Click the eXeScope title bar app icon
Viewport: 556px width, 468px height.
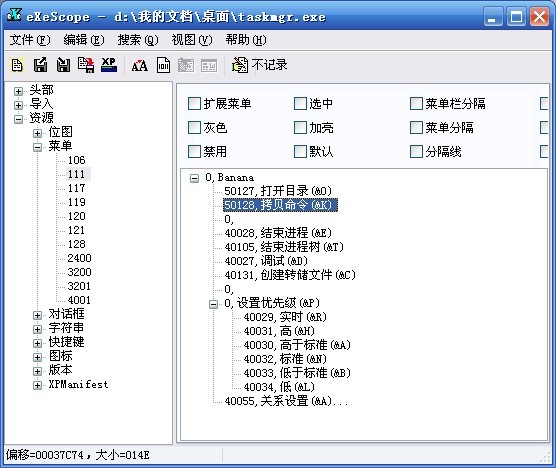pos(14,15)
